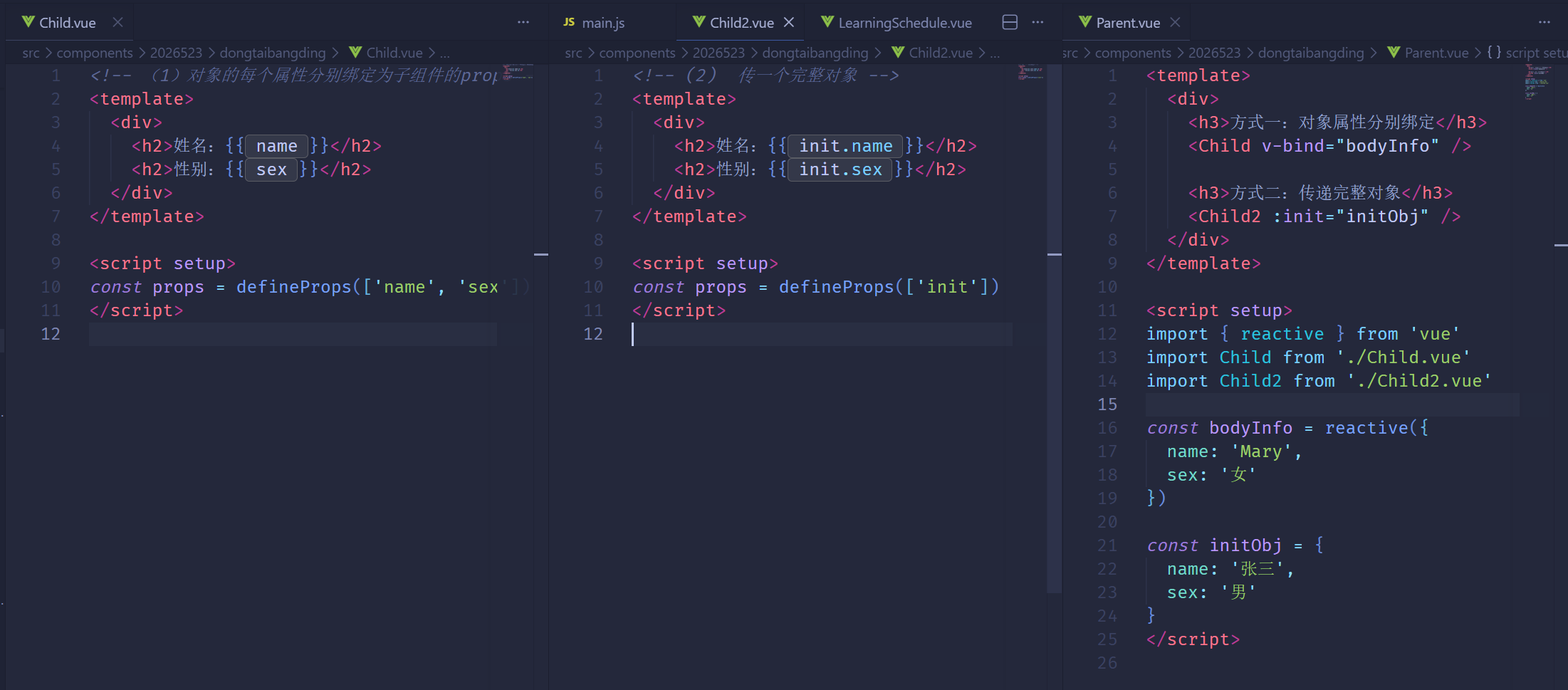Click the minimap in Child.vue editor
Screen dimensions: 1568x690
(x=517, y=72)
